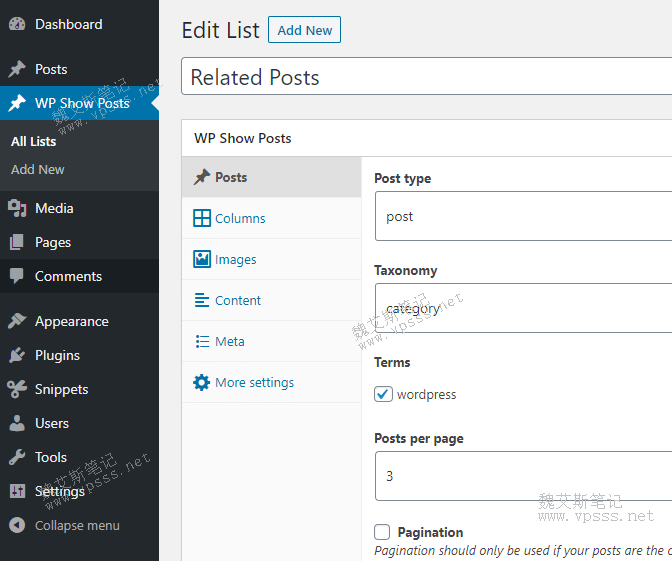The height and width of the screenshot is (561, 672).
Task: Click the Collapse menu arrow icon
Action: [17, 525]
